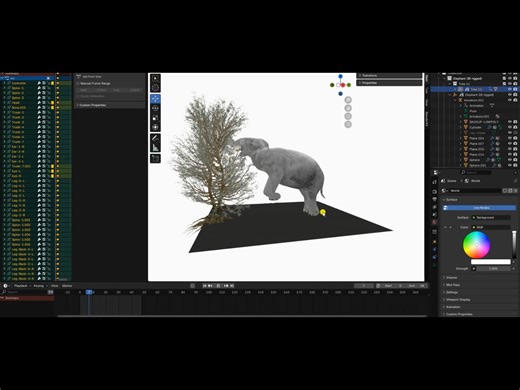The height and width of the screenshot is (390, 520).
Task: Click the filter icon beside timeline search
Action: point(50,292)
